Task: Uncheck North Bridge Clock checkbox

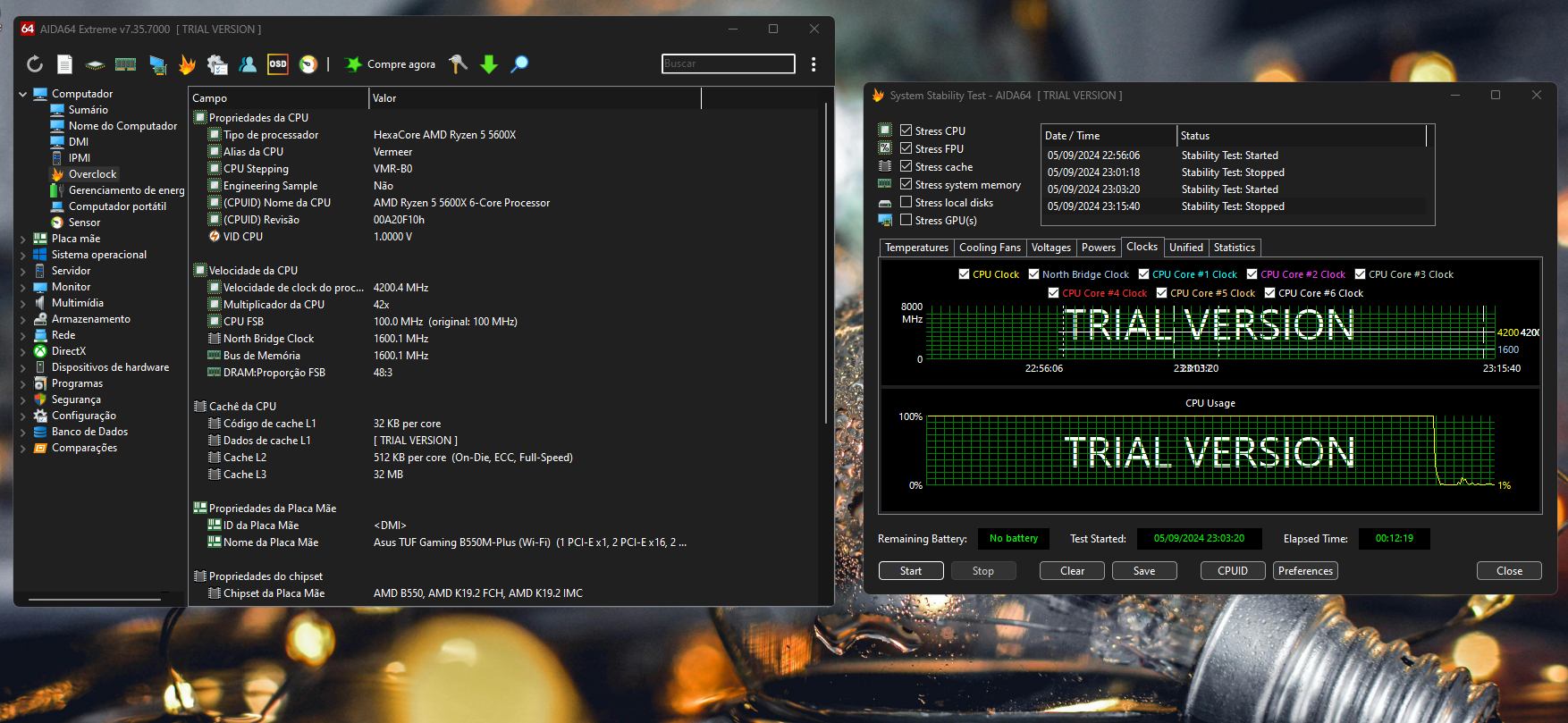Action: pos(1033,274)
